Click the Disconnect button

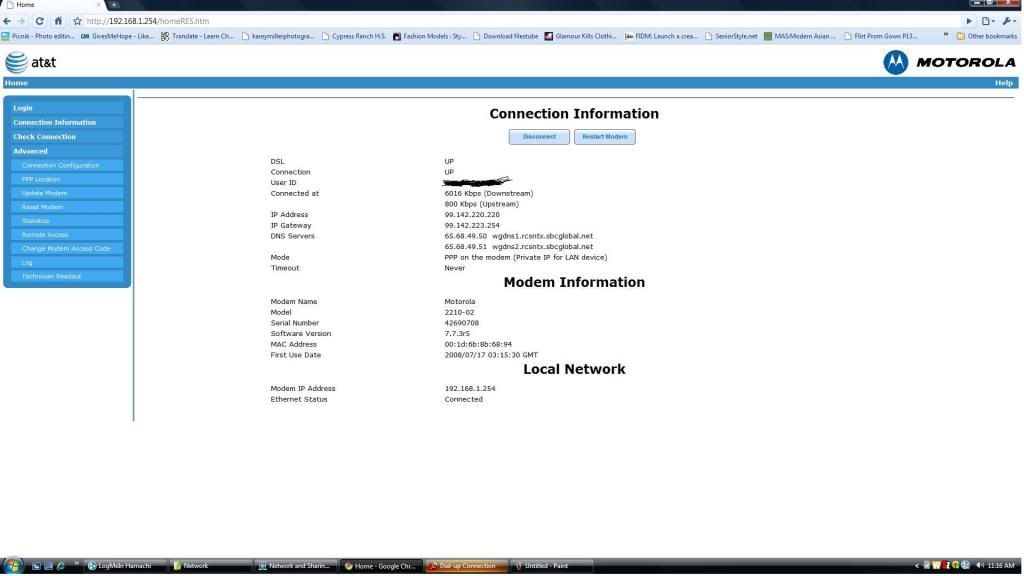pos(539,136)
